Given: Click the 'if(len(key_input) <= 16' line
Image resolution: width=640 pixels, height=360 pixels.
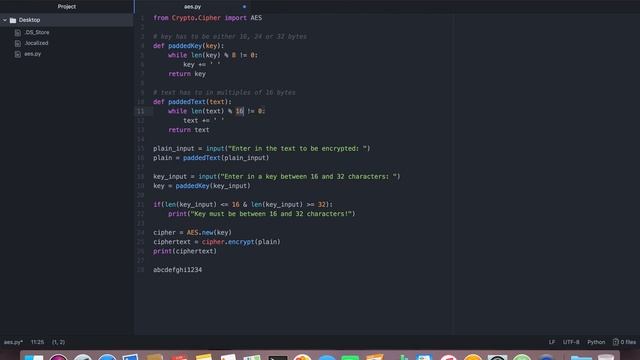Looking at the screenshot, I should coord(243,204).
